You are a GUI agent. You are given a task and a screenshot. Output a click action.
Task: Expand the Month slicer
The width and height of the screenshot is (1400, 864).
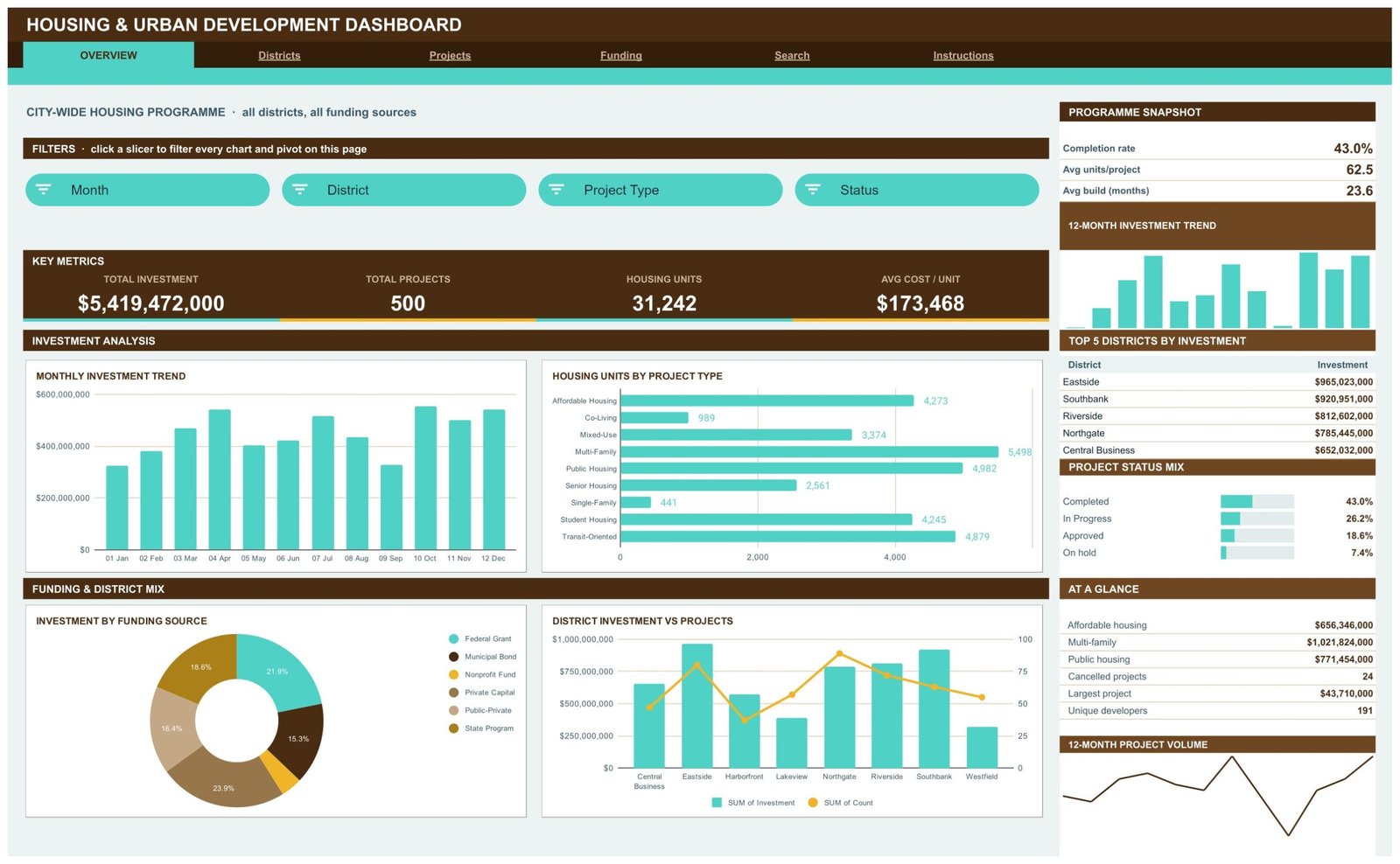[147, 190]
